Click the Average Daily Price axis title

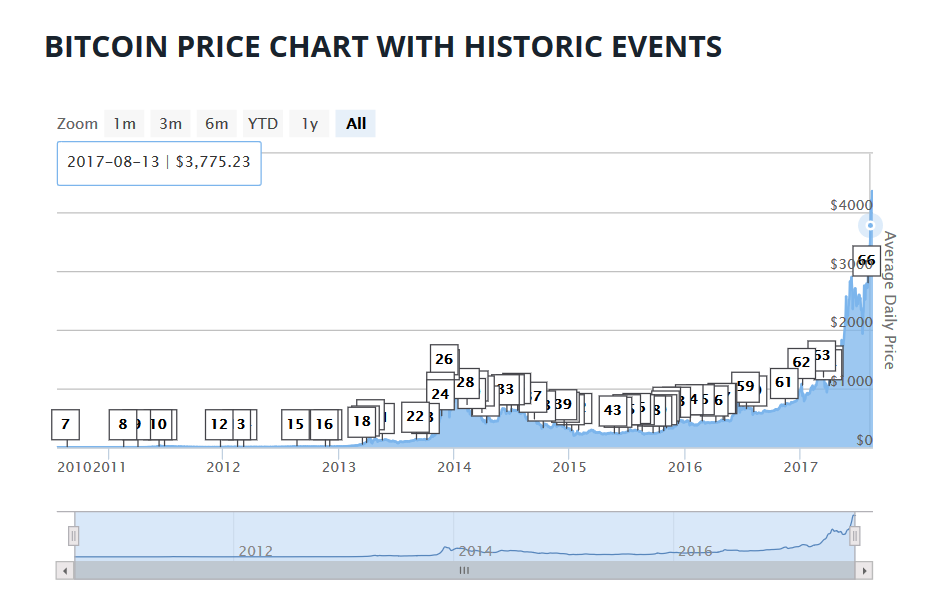pyautogui.click(x=889, y=300)
